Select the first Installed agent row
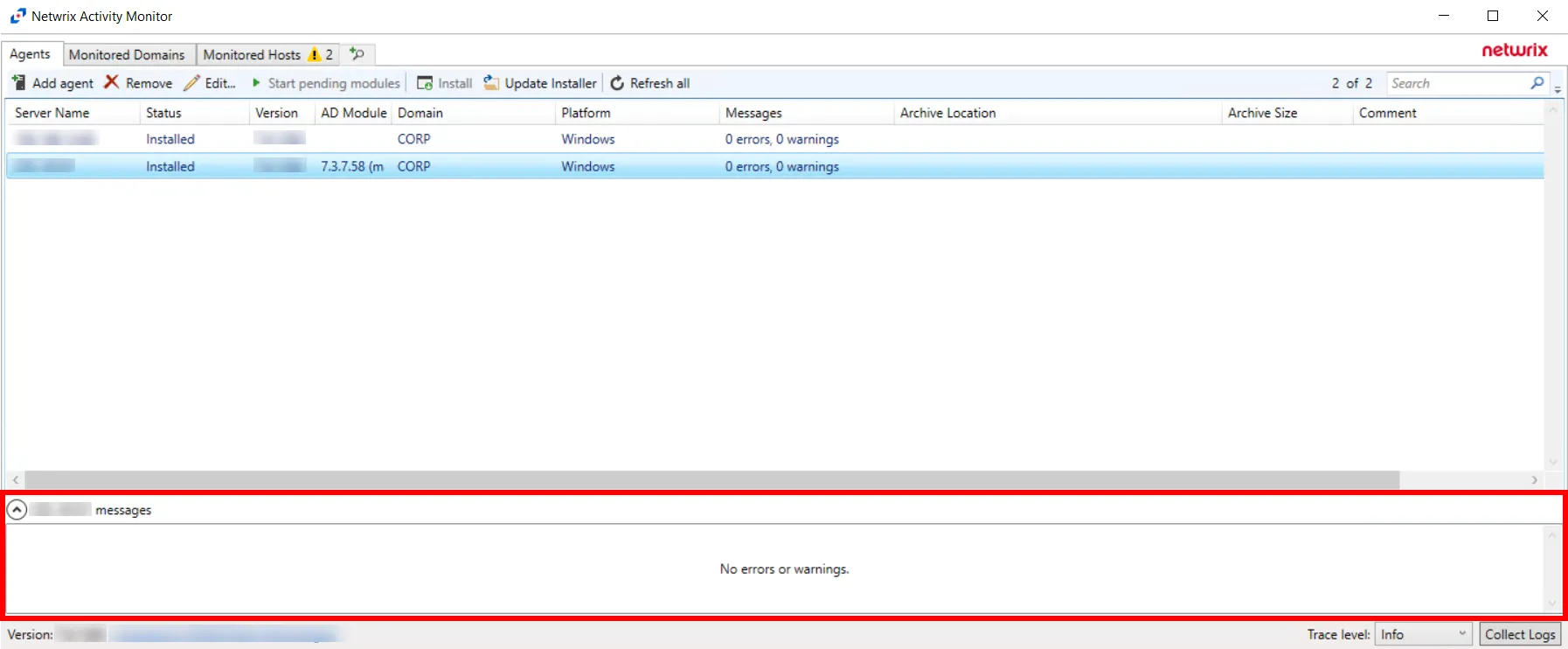This screenshot has width=1568, height=649. (x=774, y=139)
